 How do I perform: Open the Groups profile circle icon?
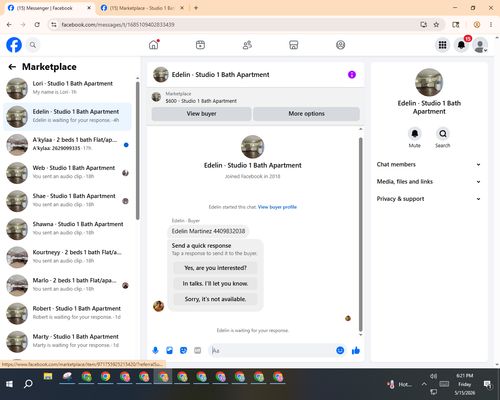coord(340,45)
